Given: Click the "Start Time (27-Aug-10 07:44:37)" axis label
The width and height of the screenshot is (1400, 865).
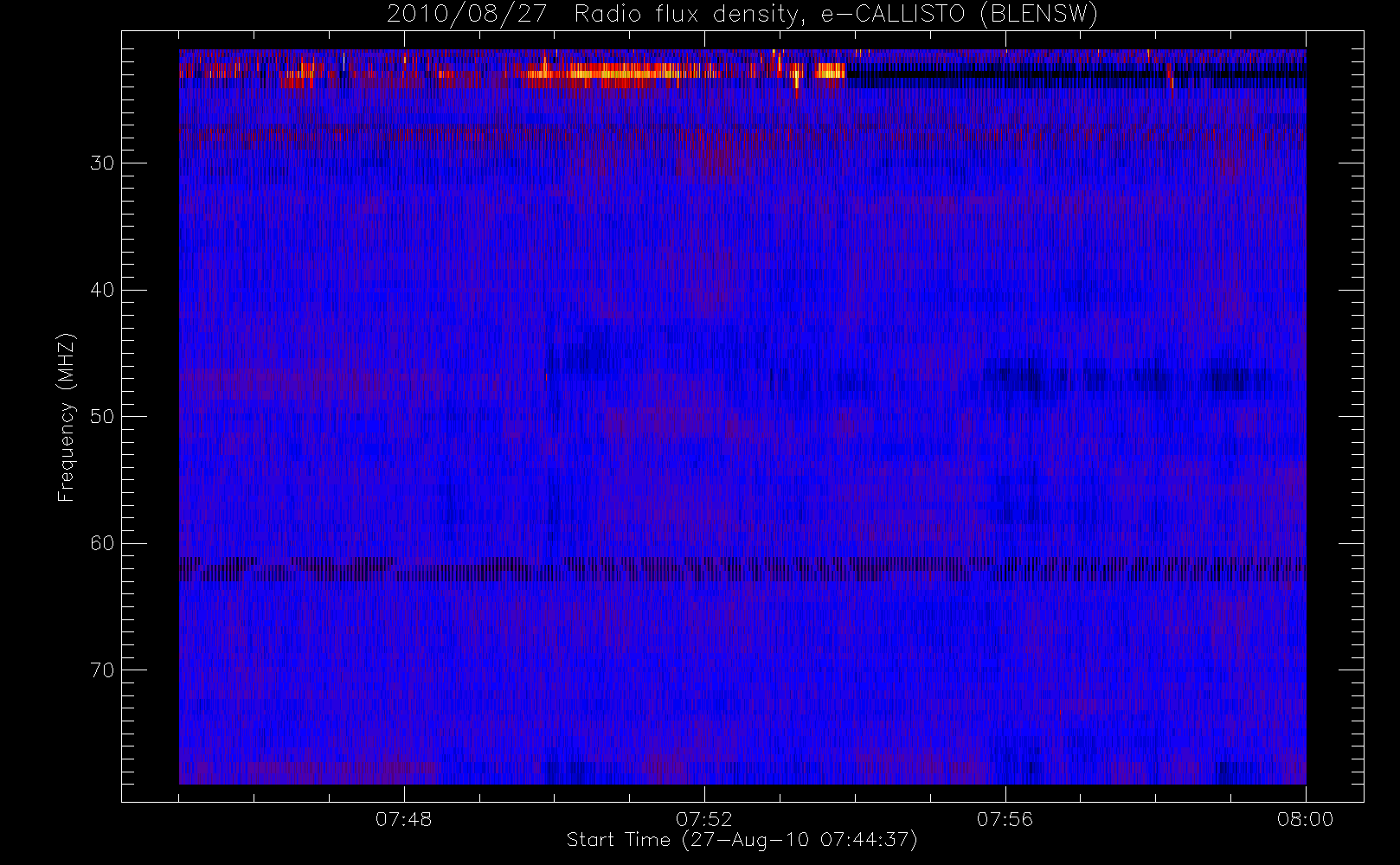Looking at the screenshot, I should tap(742, 840).
